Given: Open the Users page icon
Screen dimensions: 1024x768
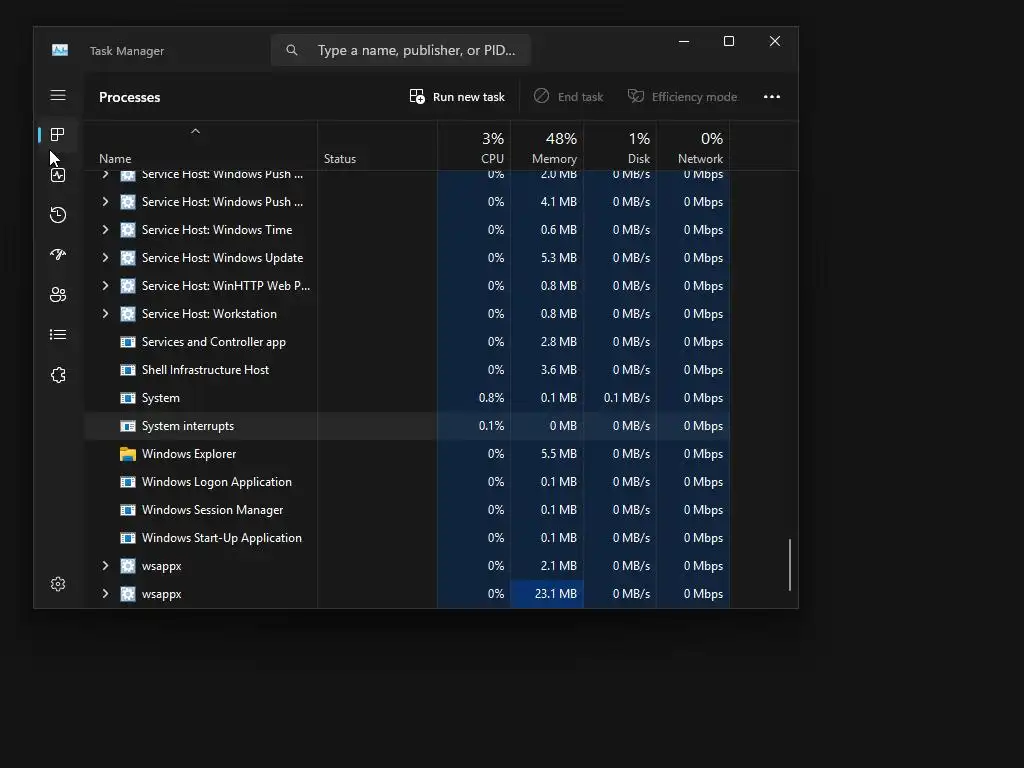Looking at the screenshot, I should tap(58, 295).
